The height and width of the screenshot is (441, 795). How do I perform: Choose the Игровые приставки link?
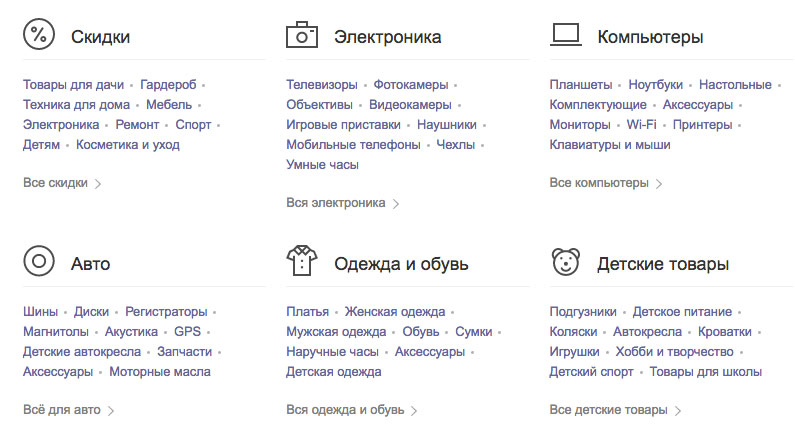pyautogui.click(x=343, y=125)
